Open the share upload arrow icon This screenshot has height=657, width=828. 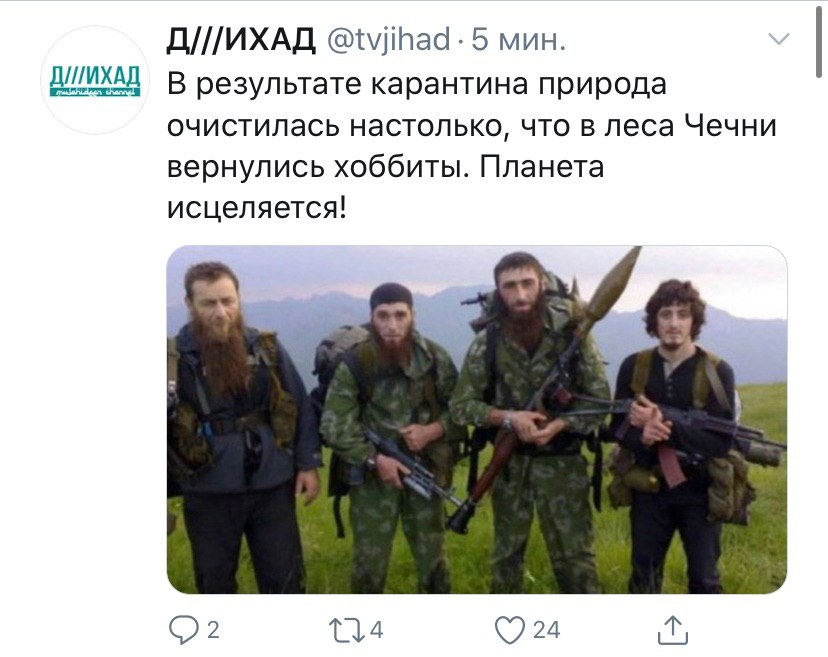pos(673,630)
